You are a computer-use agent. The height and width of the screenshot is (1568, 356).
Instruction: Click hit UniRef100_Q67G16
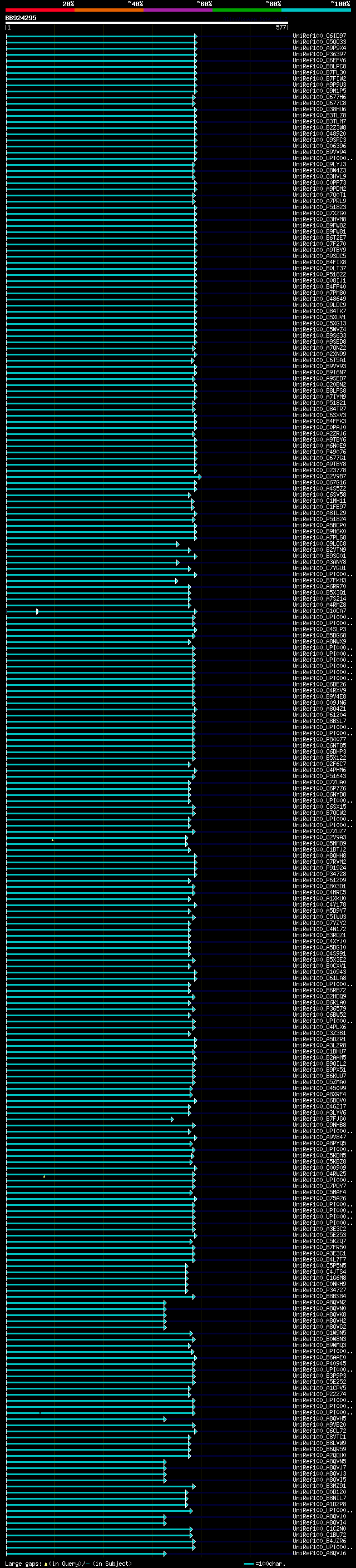pos(319,483)
